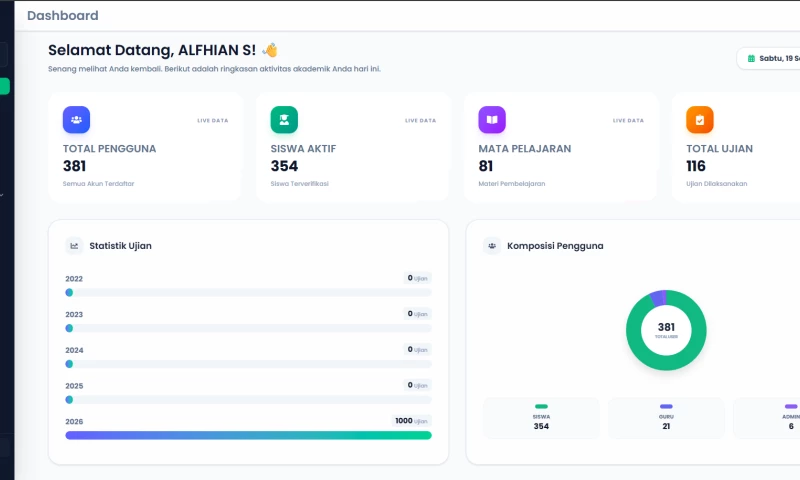Click the Guru 21 legend card

pos(666,418)
